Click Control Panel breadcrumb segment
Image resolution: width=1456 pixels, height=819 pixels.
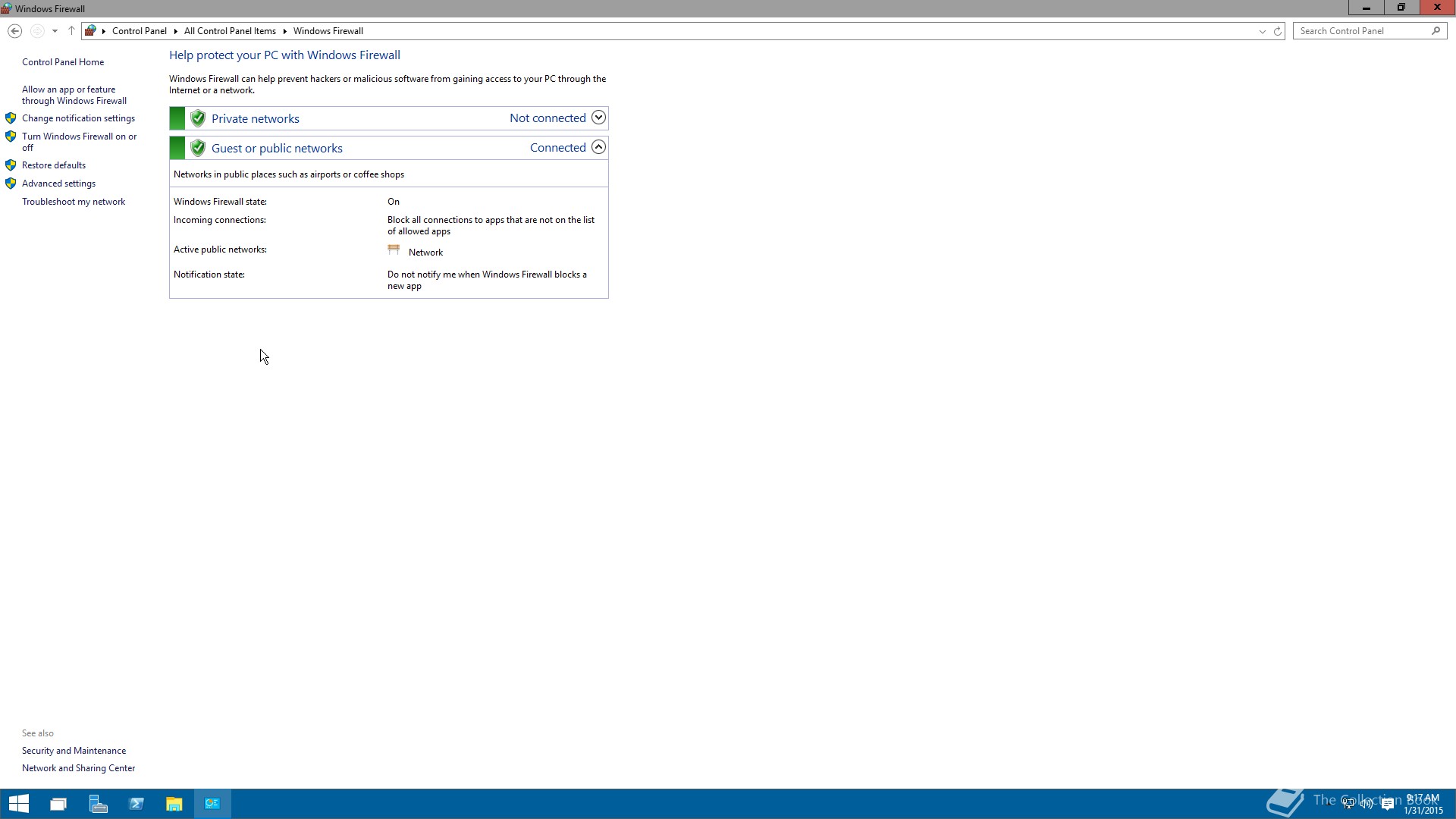(139, 31)
